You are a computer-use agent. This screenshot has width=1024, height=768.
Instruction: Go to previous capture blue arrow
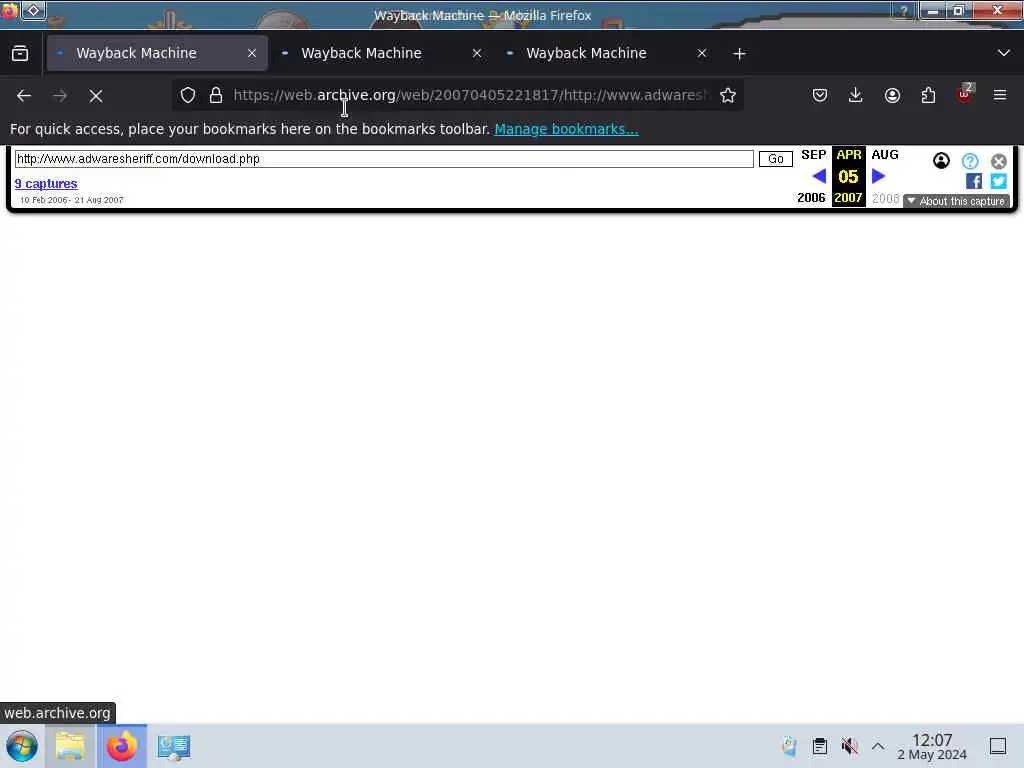point(819,176)
